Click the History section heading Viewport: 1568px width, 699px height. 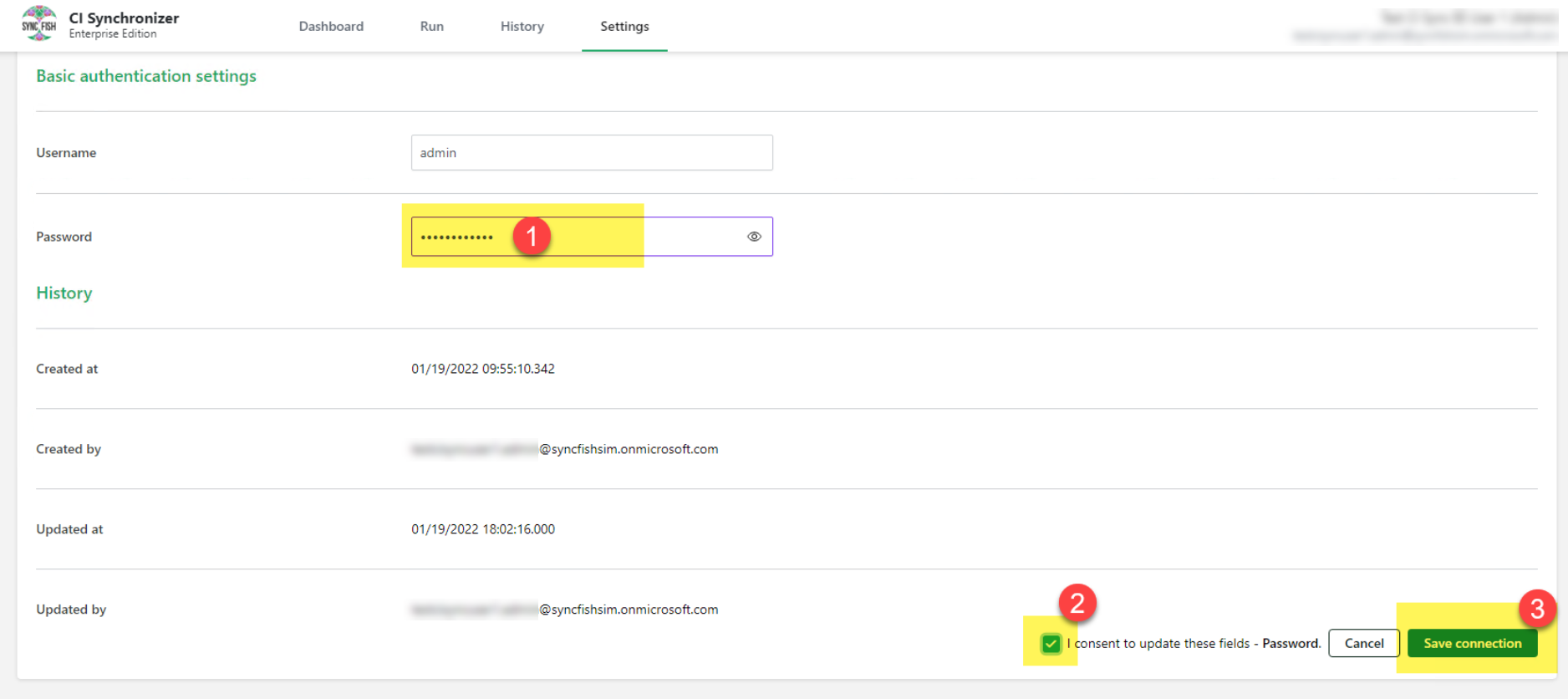64,293
